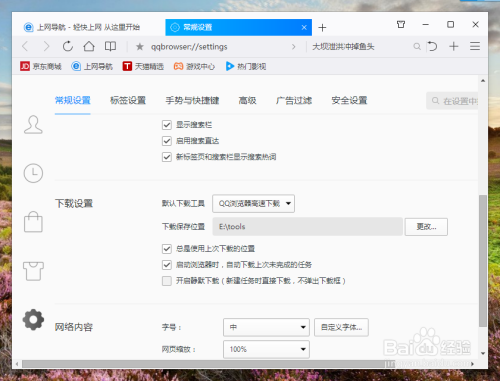Click the horizontal scrollbar thumb

[x=209, y=364]
